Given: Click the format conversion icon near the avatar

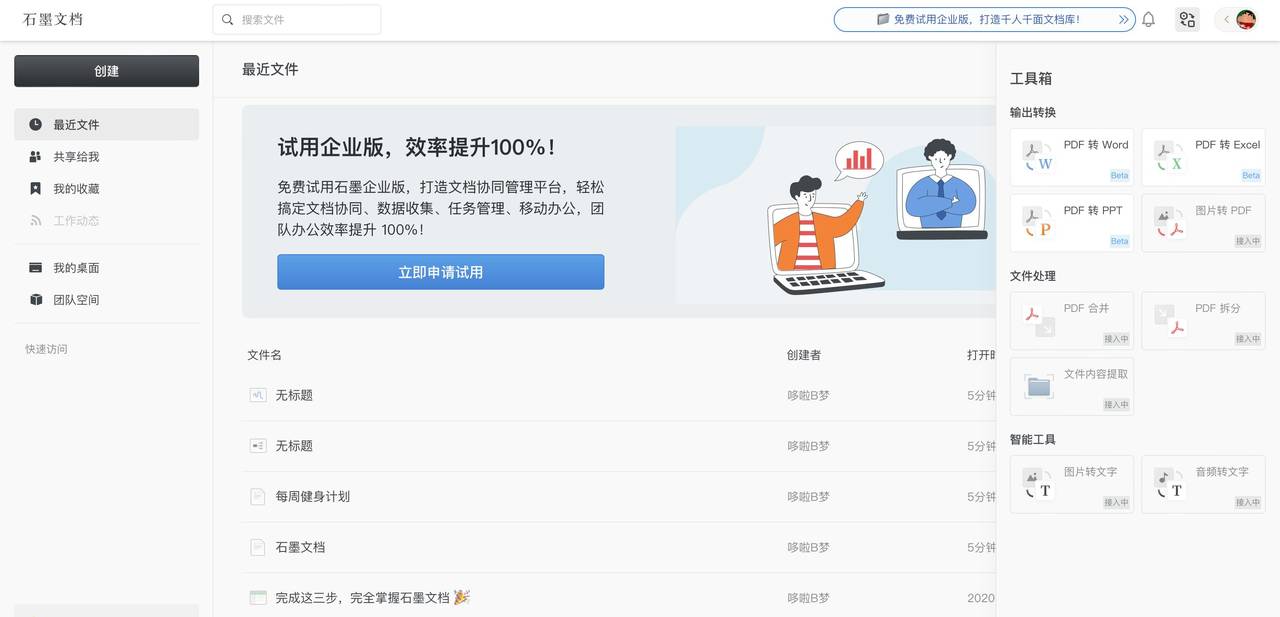Looking at the screenshot, I should [1187, 19].
